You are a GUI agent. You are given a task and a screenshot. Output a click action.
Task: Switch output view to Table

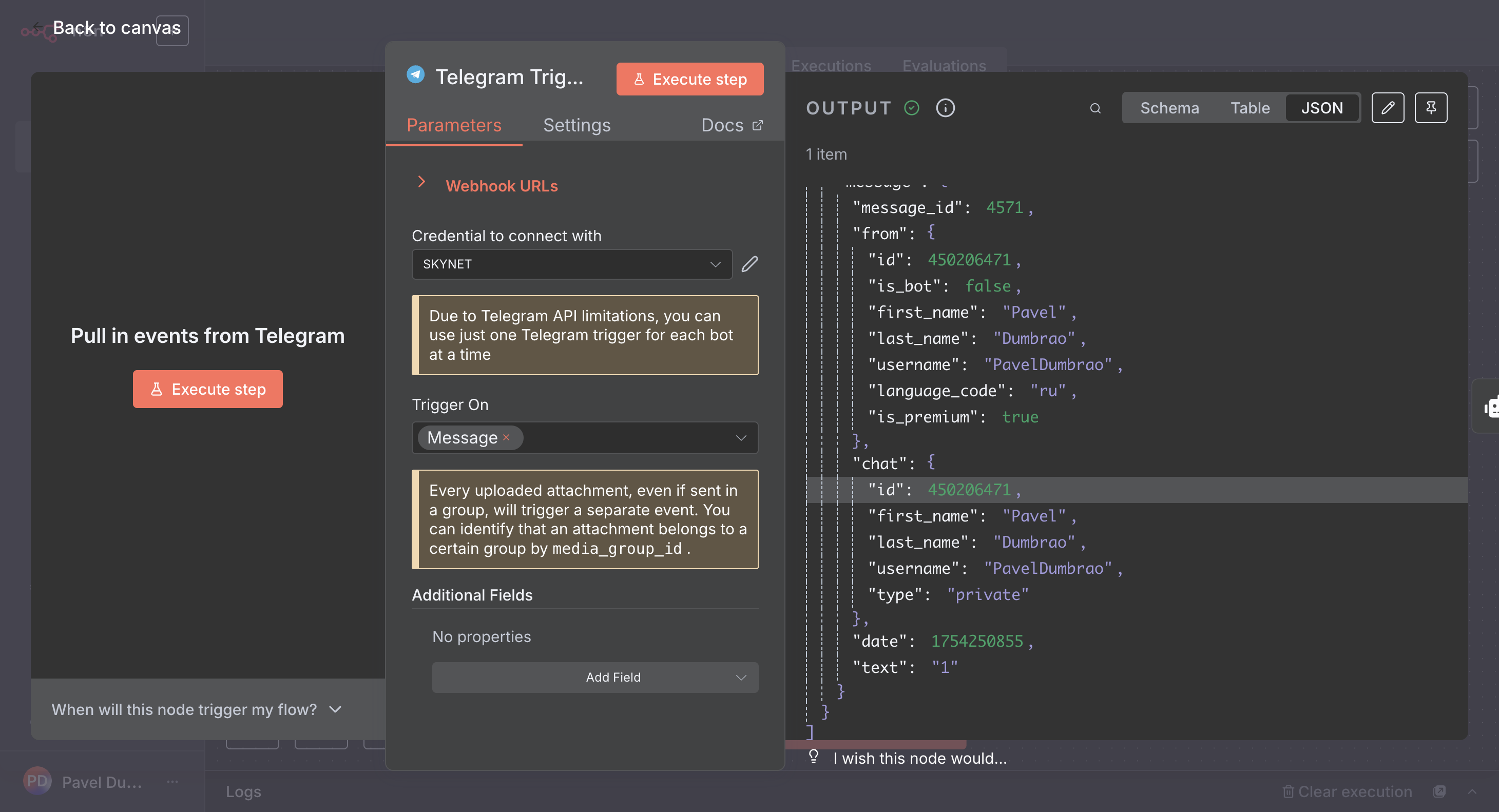1250,108
